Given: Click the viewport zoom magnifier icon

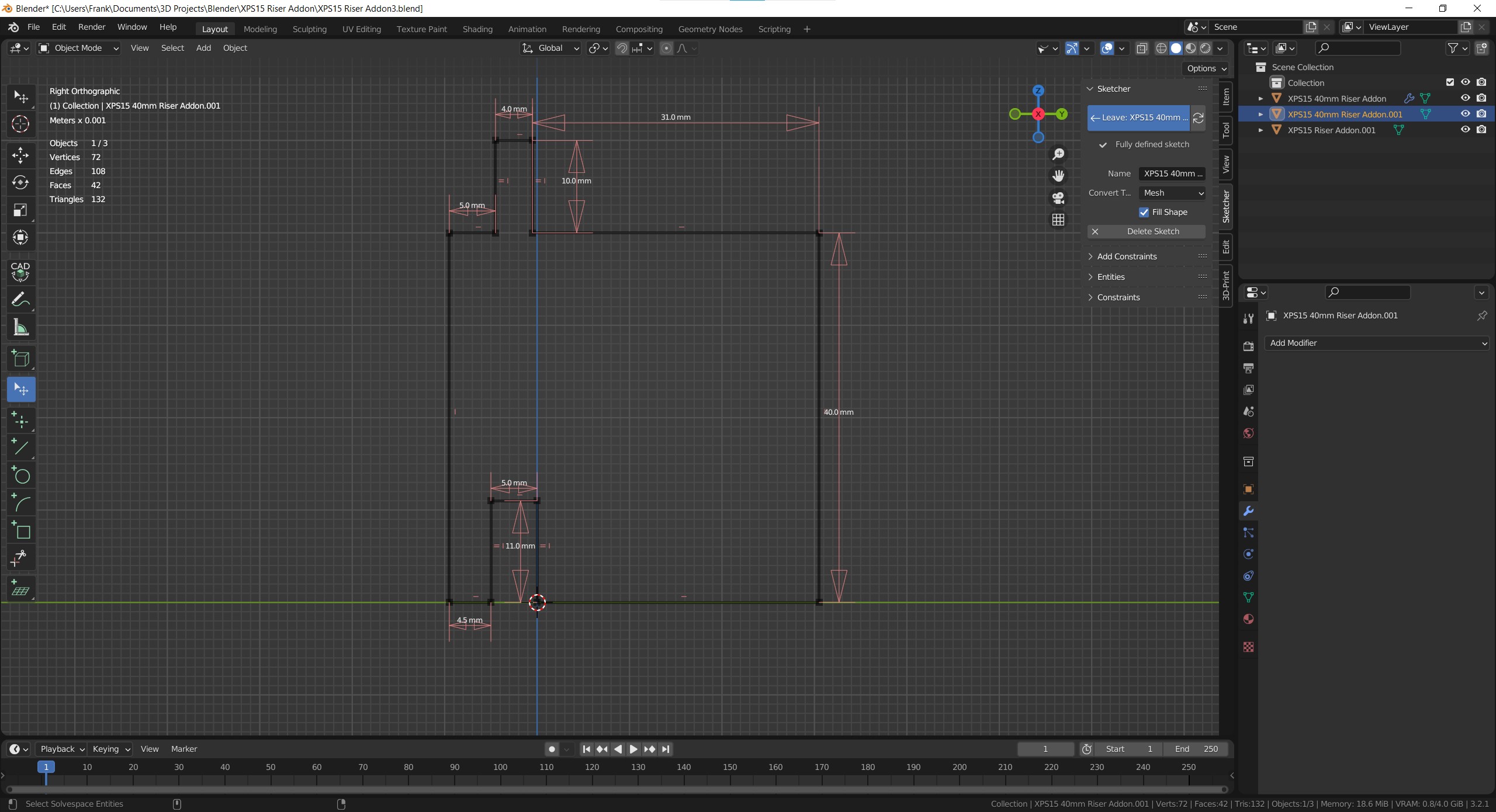Looking at the screenshot, I should point(1058,154).
